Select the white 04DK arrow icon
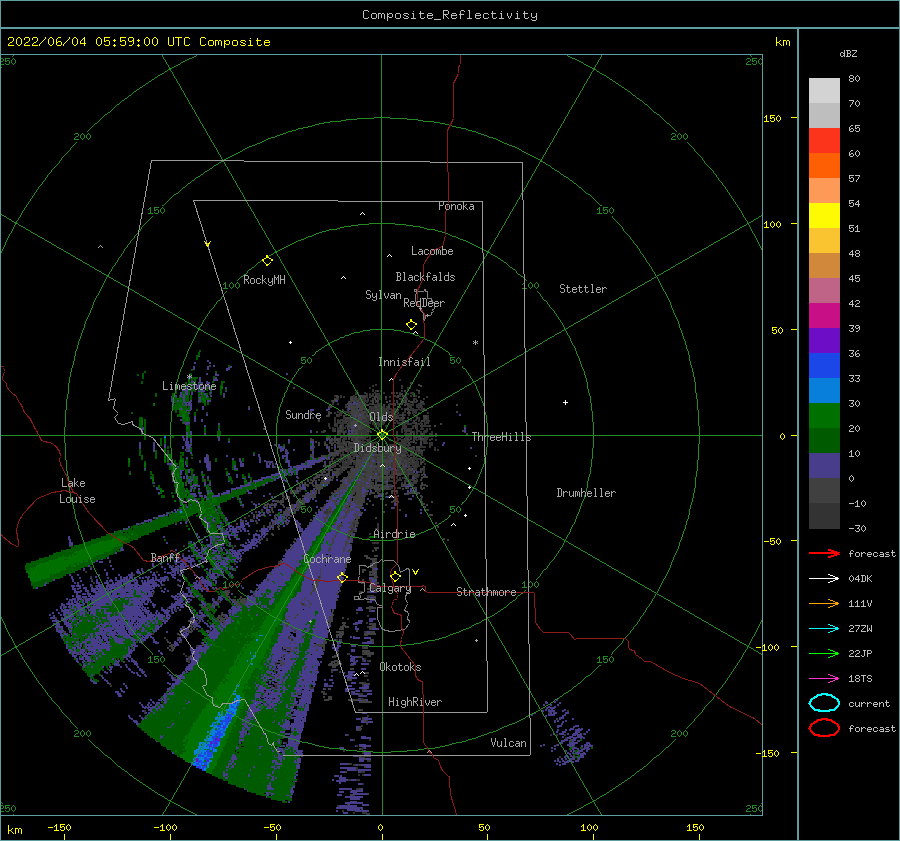900x841 pixels. pyautogui.click(x=824, y=579)
